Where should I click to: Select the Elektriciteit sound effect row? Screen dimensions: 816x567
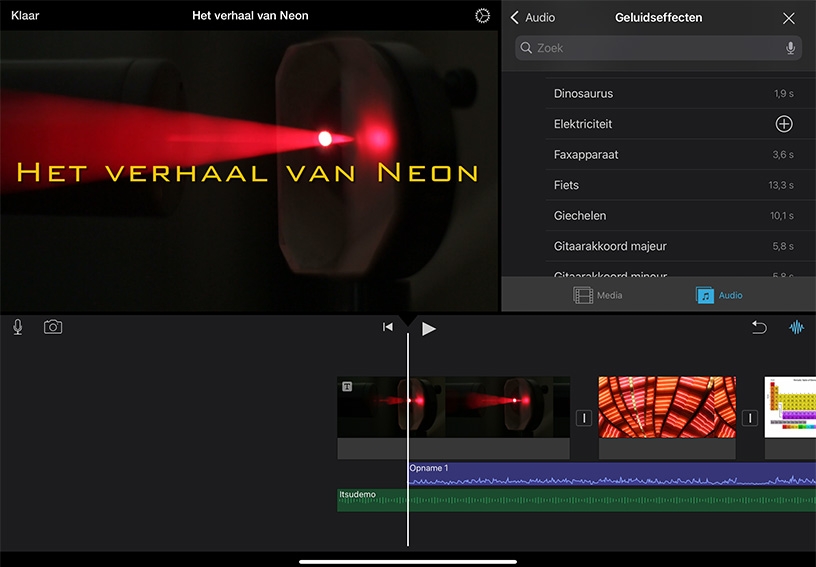tap(680, 124)
